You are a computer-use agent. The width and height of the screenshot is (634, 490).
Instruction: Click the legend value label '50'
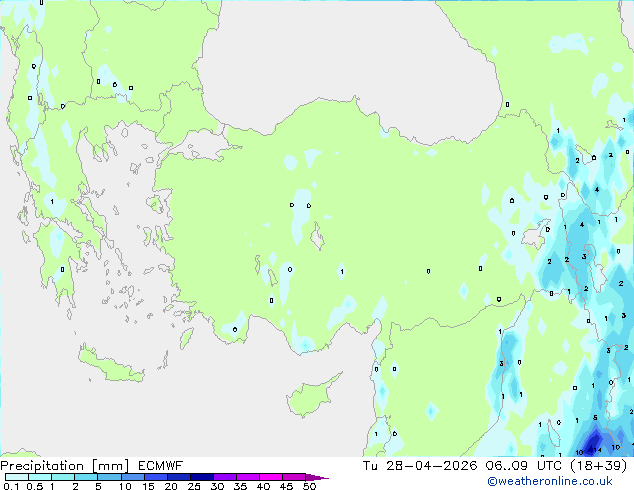[309, 486]
